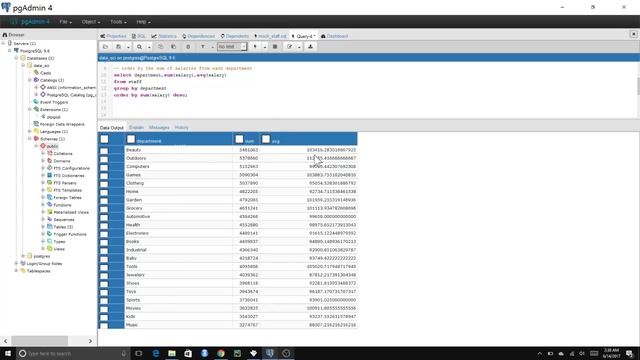Click the Clear/Edit eraser toolbar icon
Screen dimensions: 640x360
(x=290, y=47)
